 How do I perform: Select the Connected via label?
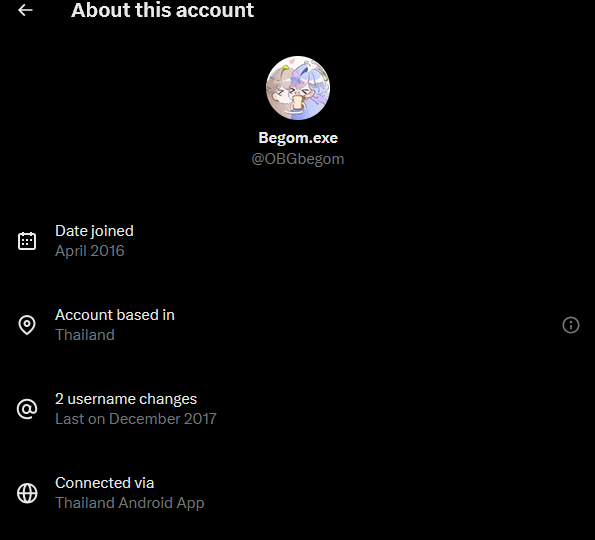coord(104,483)
